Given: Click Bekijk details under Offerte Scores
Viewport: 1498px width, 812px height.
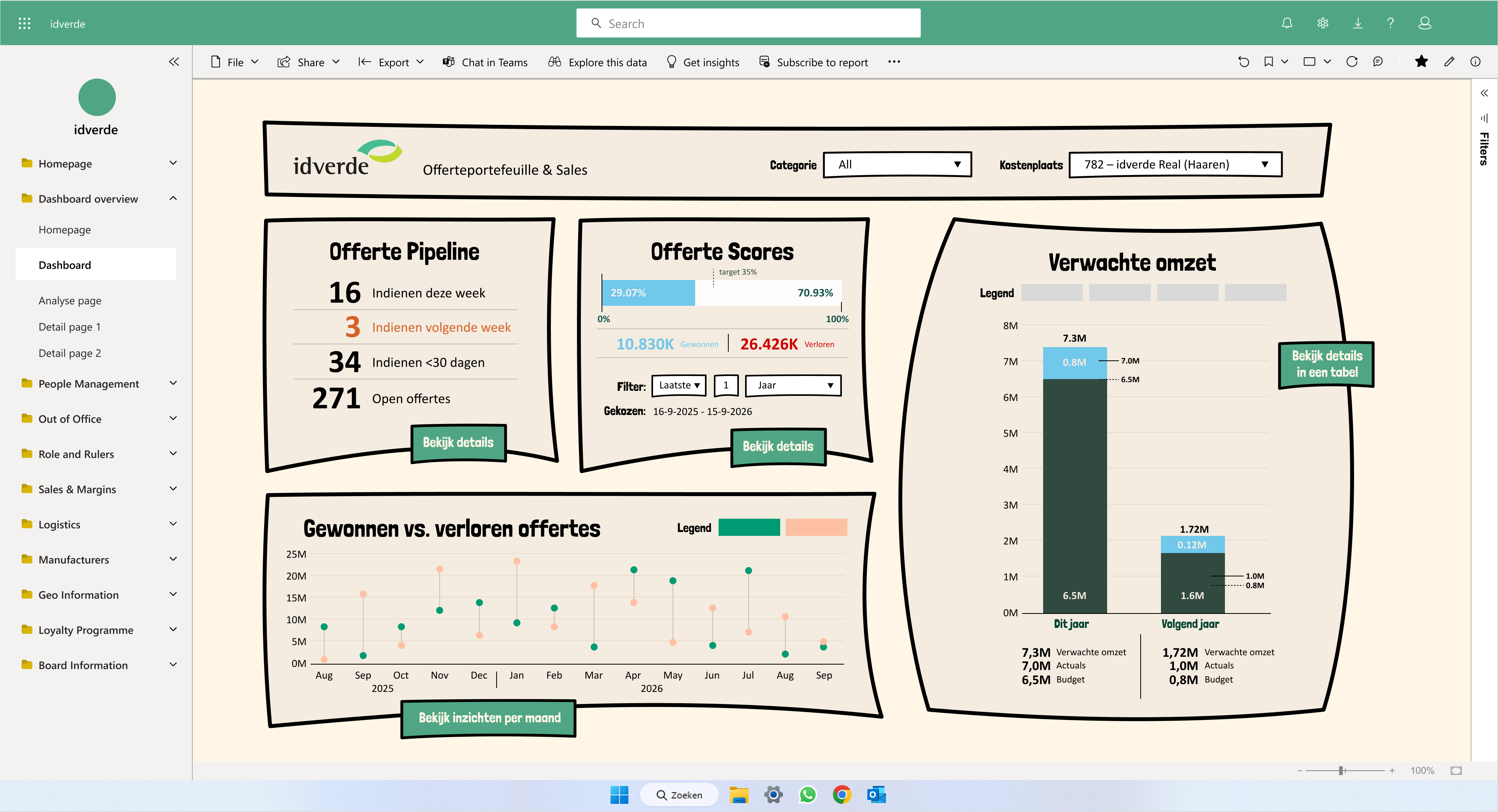Looking at the screenshot, I should pos(778,447).
